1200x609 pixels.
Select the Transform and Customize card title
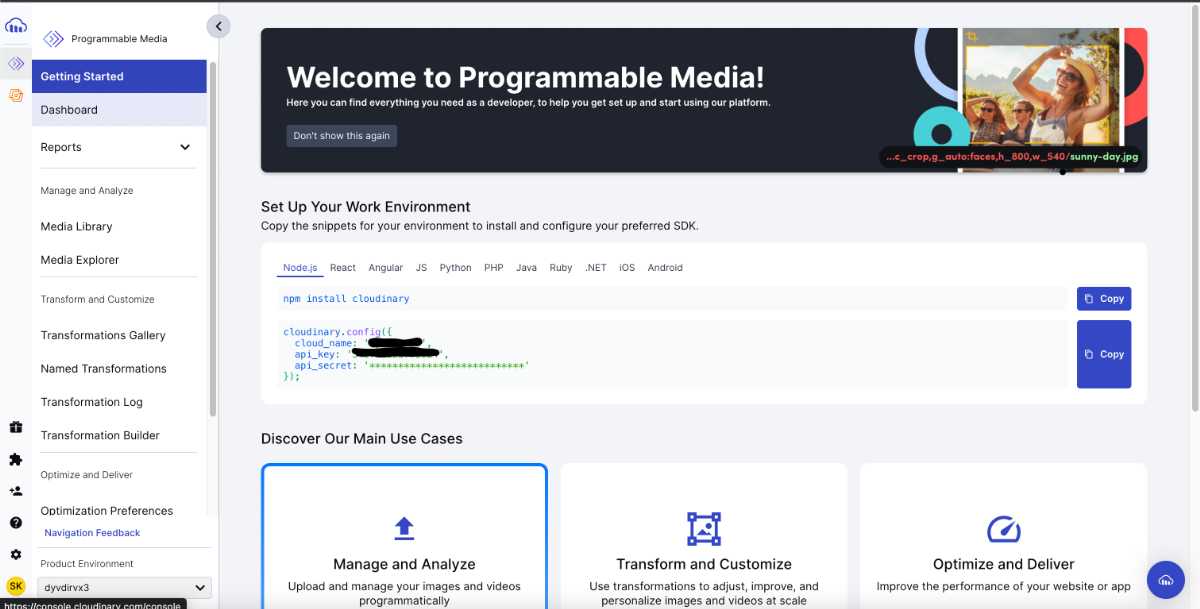point(704,564)
